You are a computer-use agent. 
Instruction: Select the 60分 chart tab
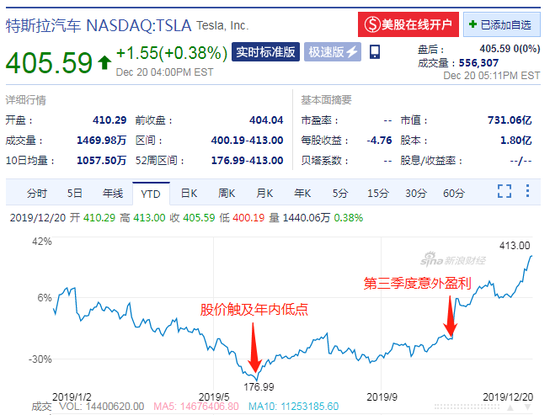click(454, 193)
